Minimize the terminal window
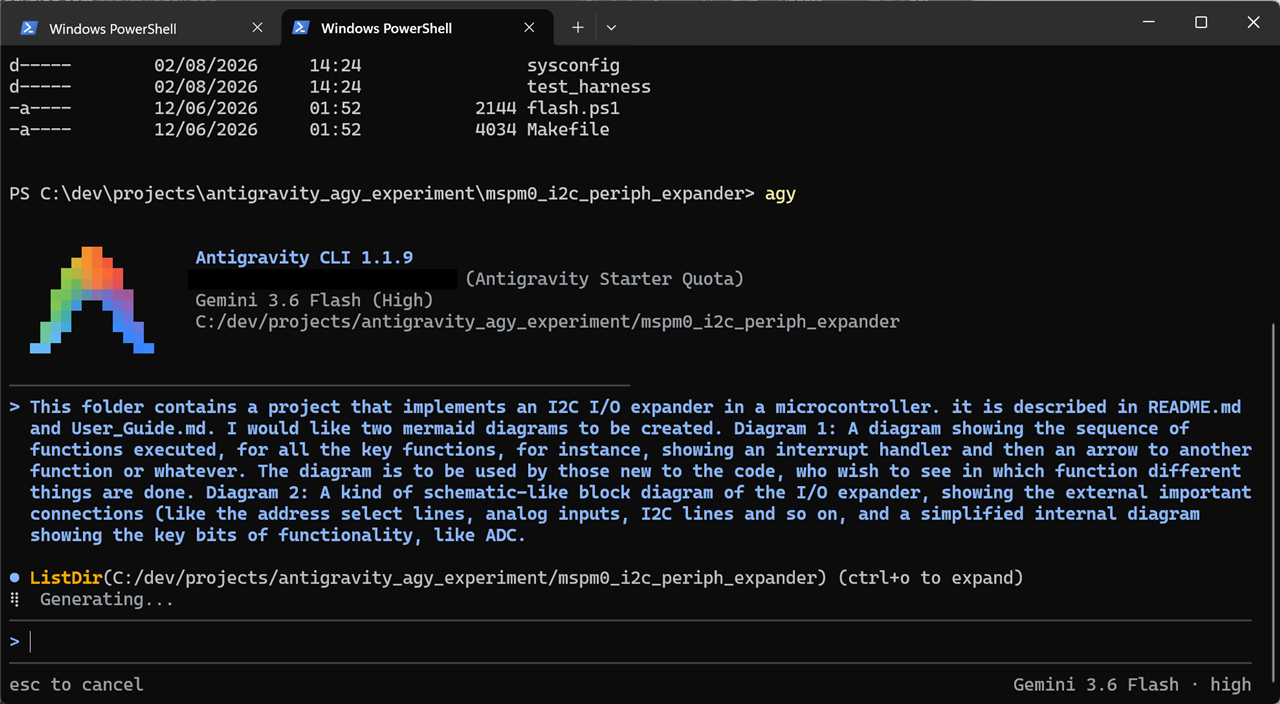The width and height of the screenshot is (1280, 704). (1149, 22)
